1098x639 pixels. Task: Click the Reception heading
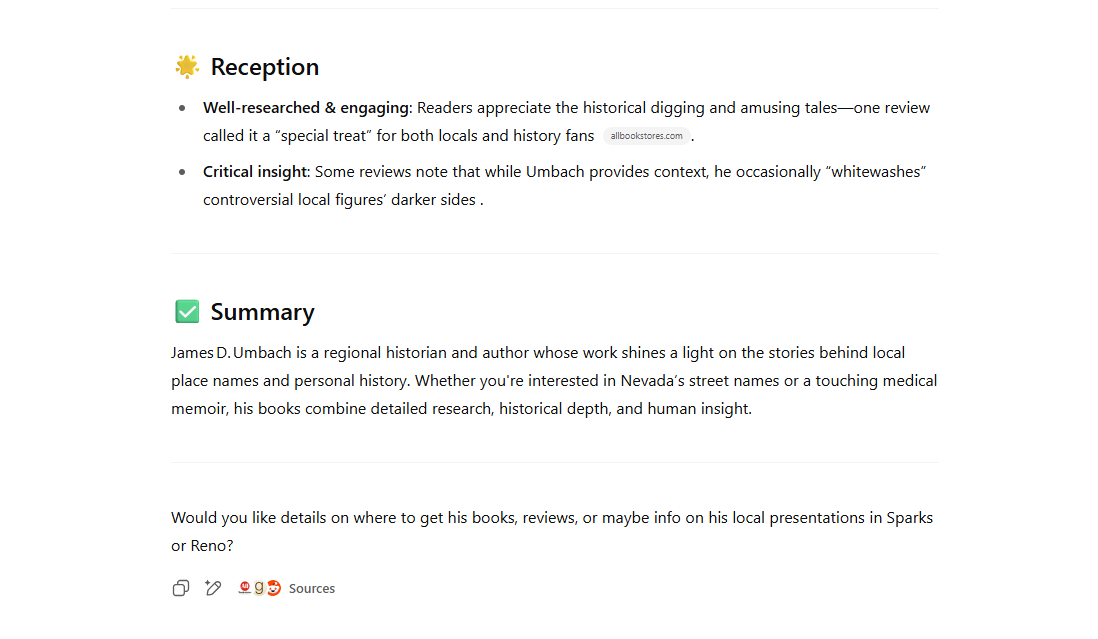tap(265, 67)
